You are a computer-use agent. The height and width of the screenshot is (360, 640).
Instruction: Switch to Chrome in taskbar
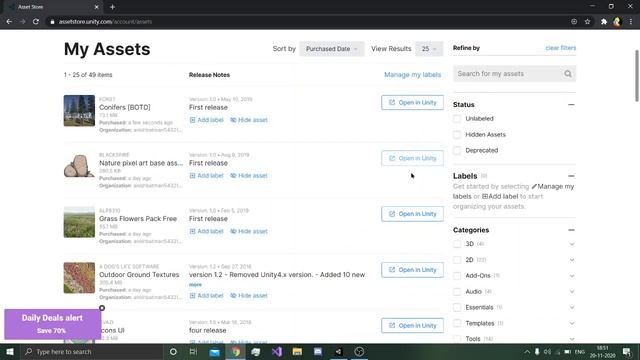236,351
